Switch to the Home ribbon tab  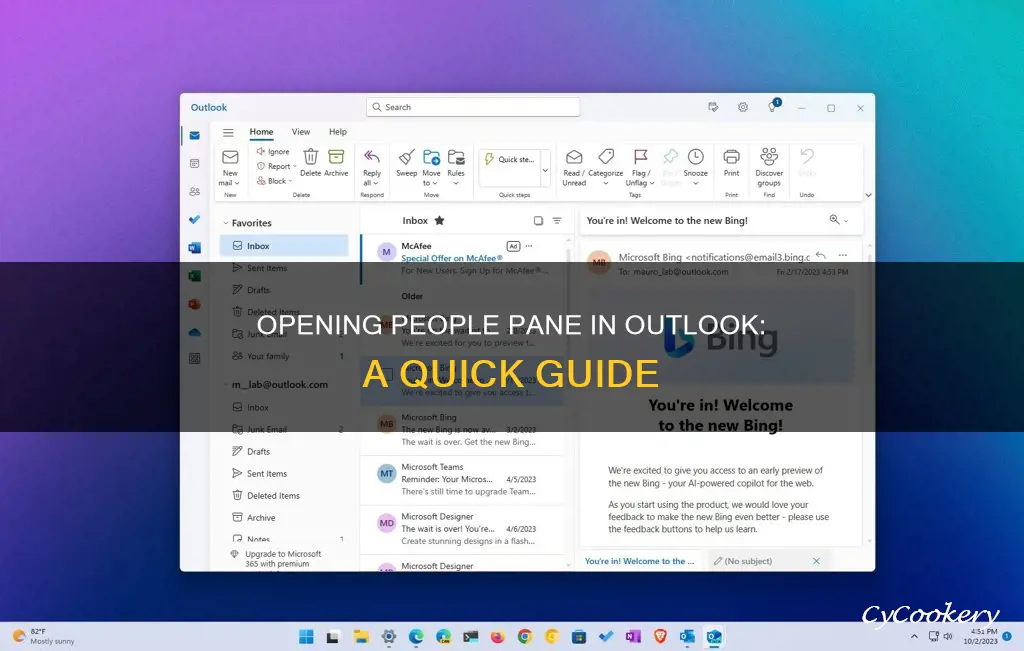pyautogui.click(x=261, y=132)
